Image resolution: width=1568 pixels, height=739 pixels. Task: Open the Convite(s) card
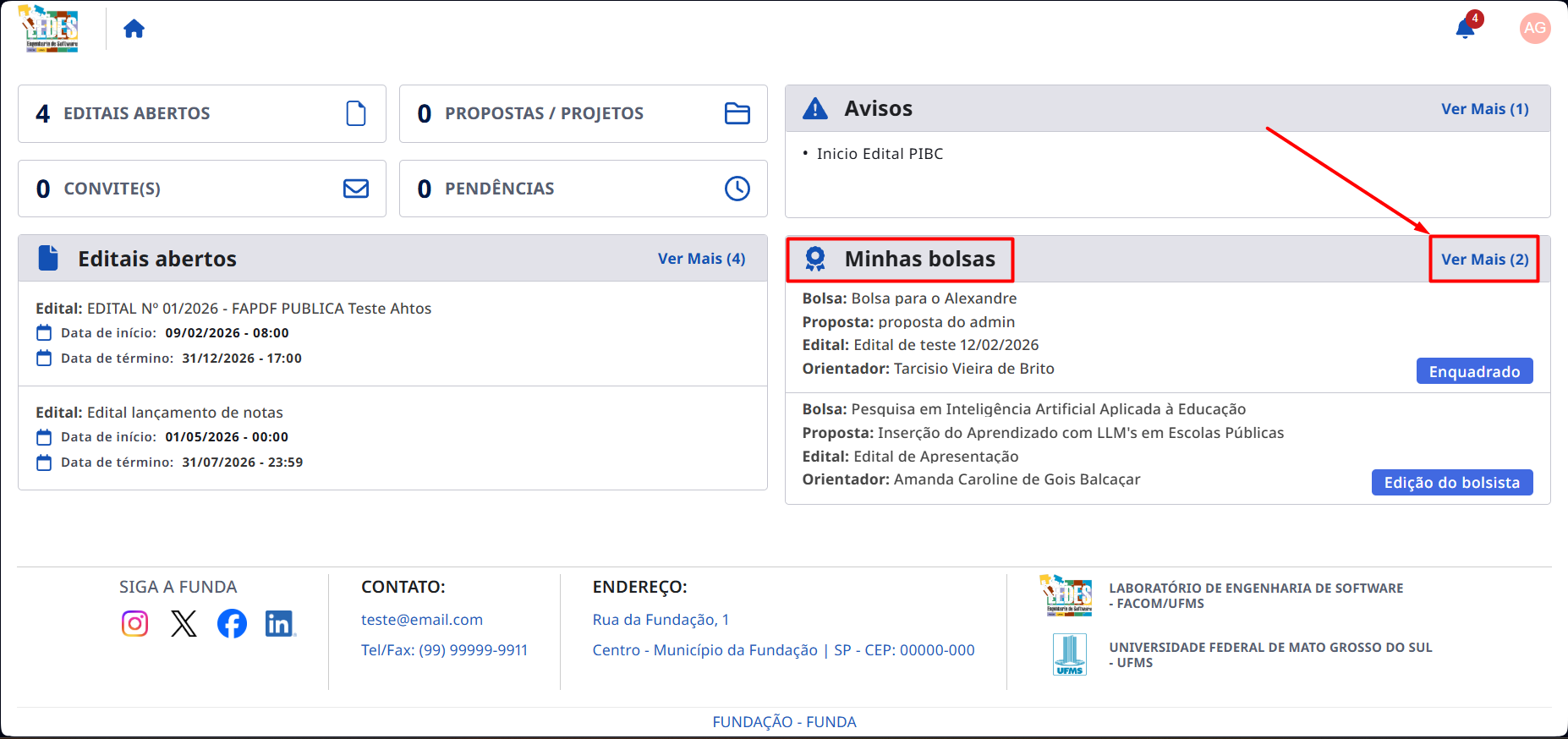pos(202,189)
